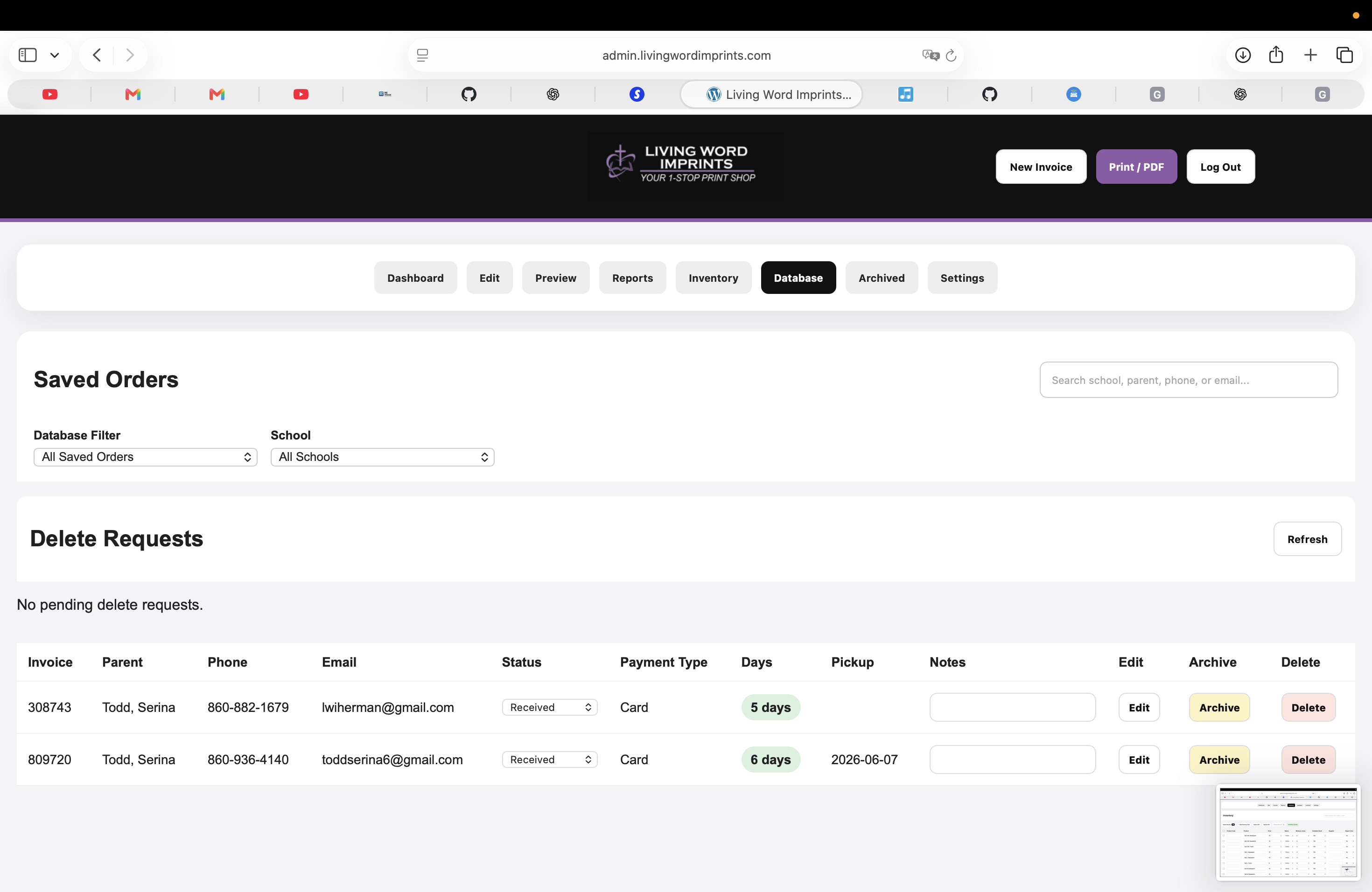Open the Database Filter dropdown
This screenshot has height=892, width=1372.
click(145, 457)
